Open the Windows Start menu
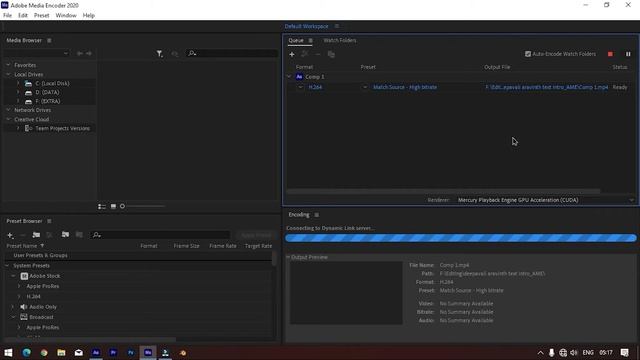The height and width of the screenshot is (360, 640). [8, 353]
